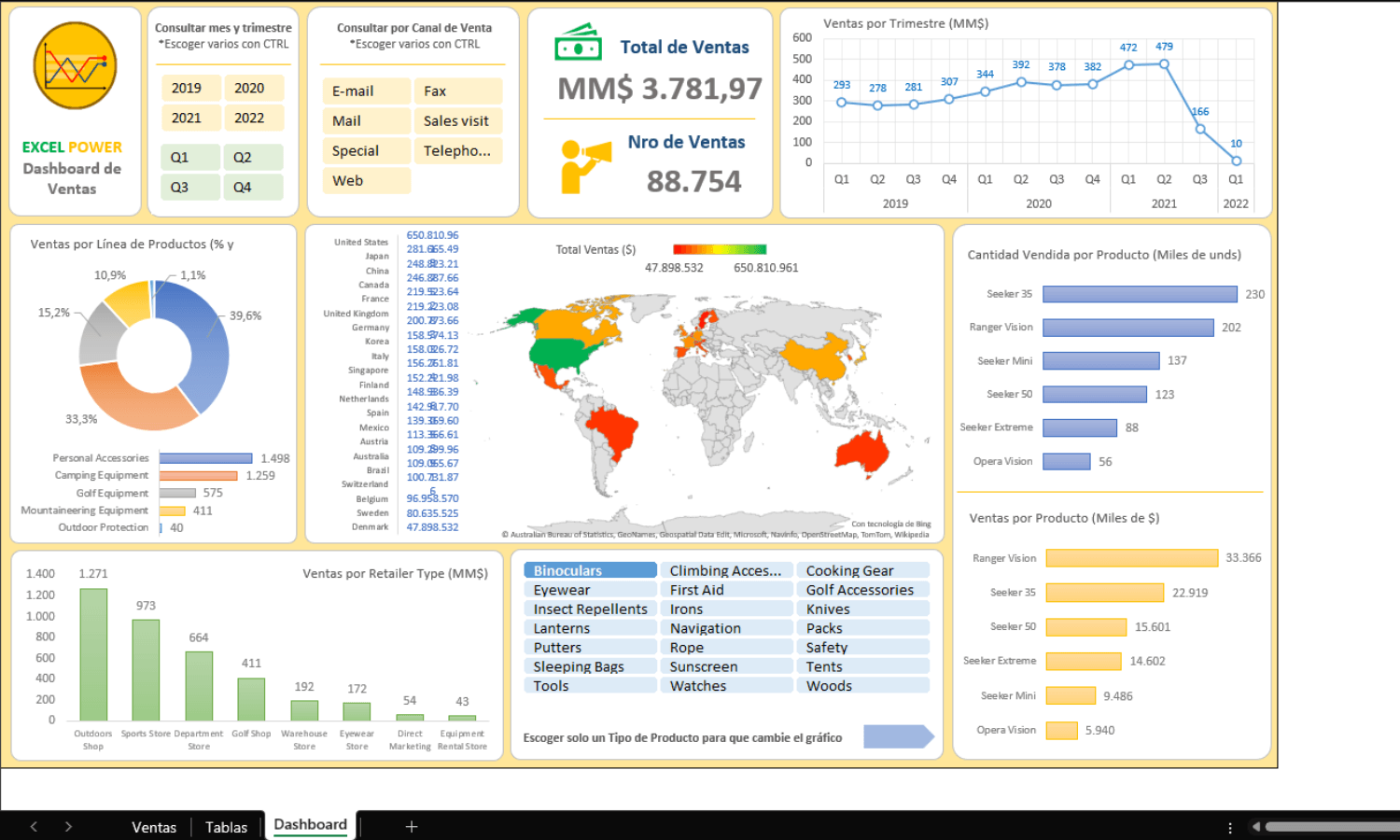Click the megaphone person icon beside Nro de Ventas
This screenshot has height=840, width=1400.
click(x=586, y=166)
